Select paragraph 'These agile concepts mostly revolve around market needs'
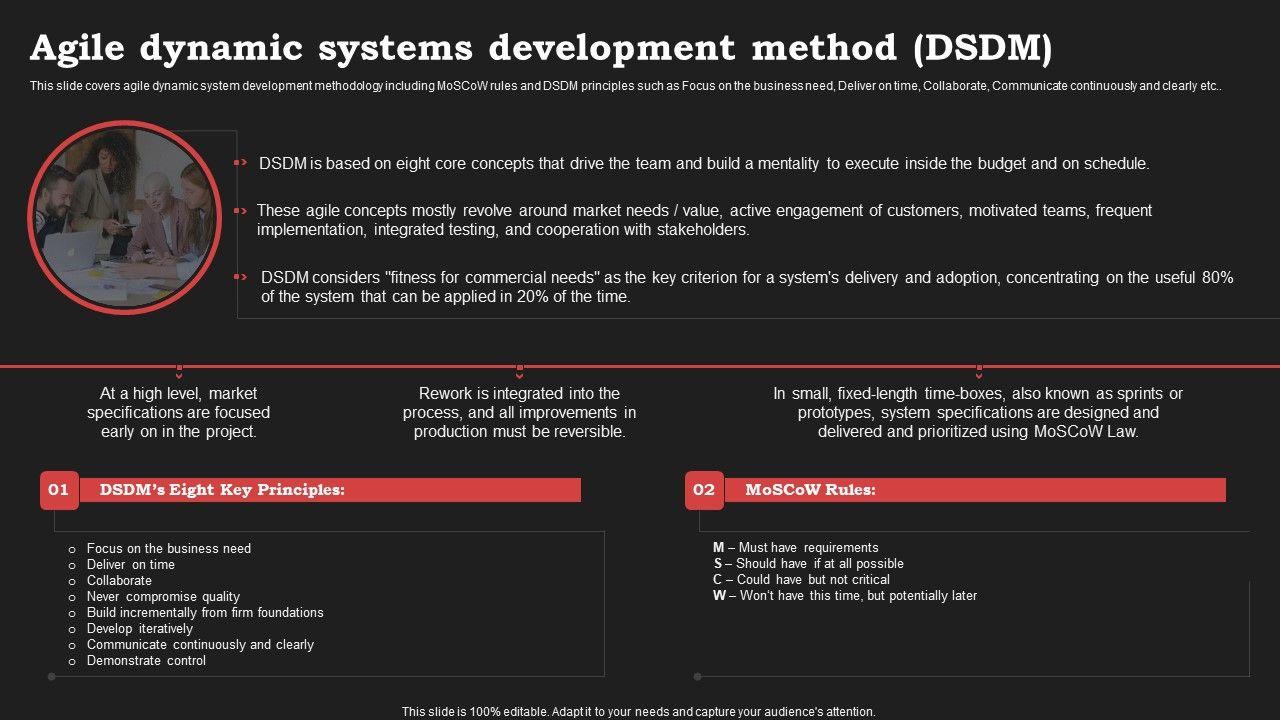 [704, 220]
